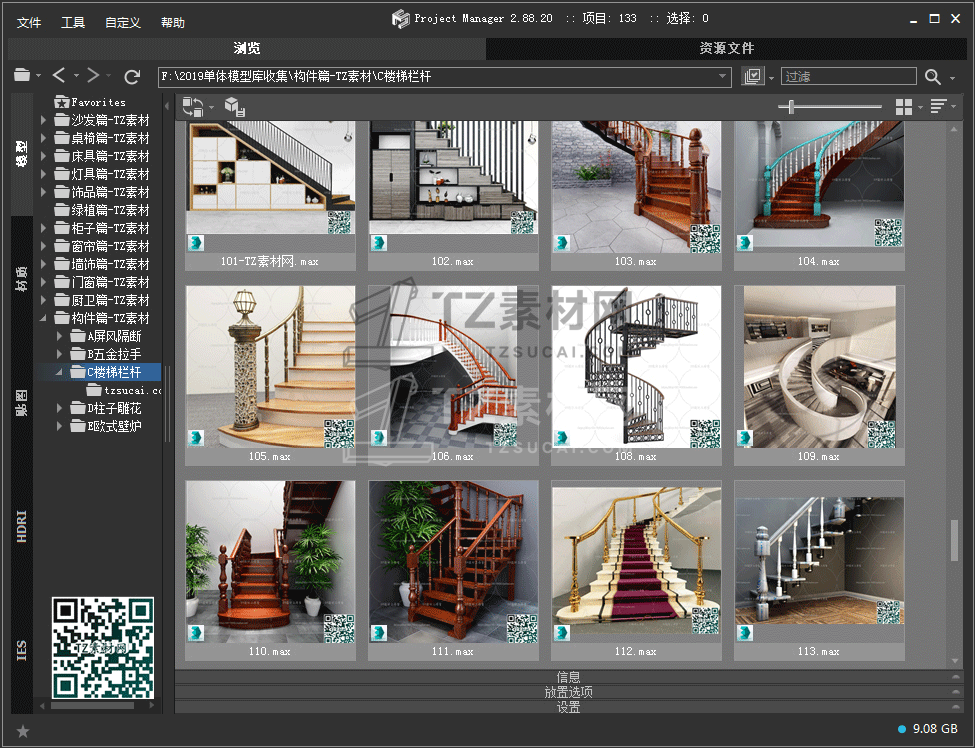The height and width of the screenshot is (748, 975).
Task: Open the thumbnail grid view mode icon
Action: pos(904,107)
